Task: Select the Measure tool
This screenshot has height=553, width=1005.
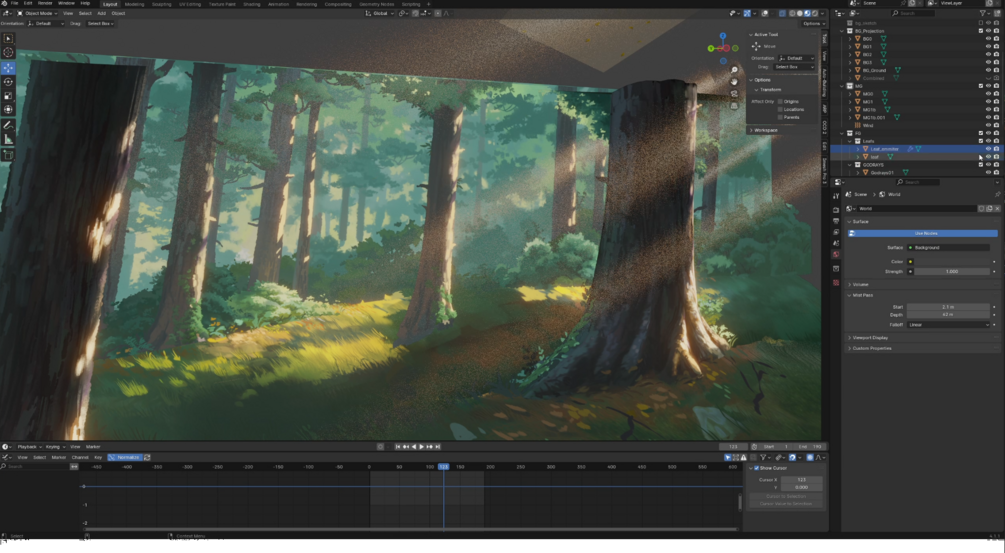Action: tap(8, 139)
